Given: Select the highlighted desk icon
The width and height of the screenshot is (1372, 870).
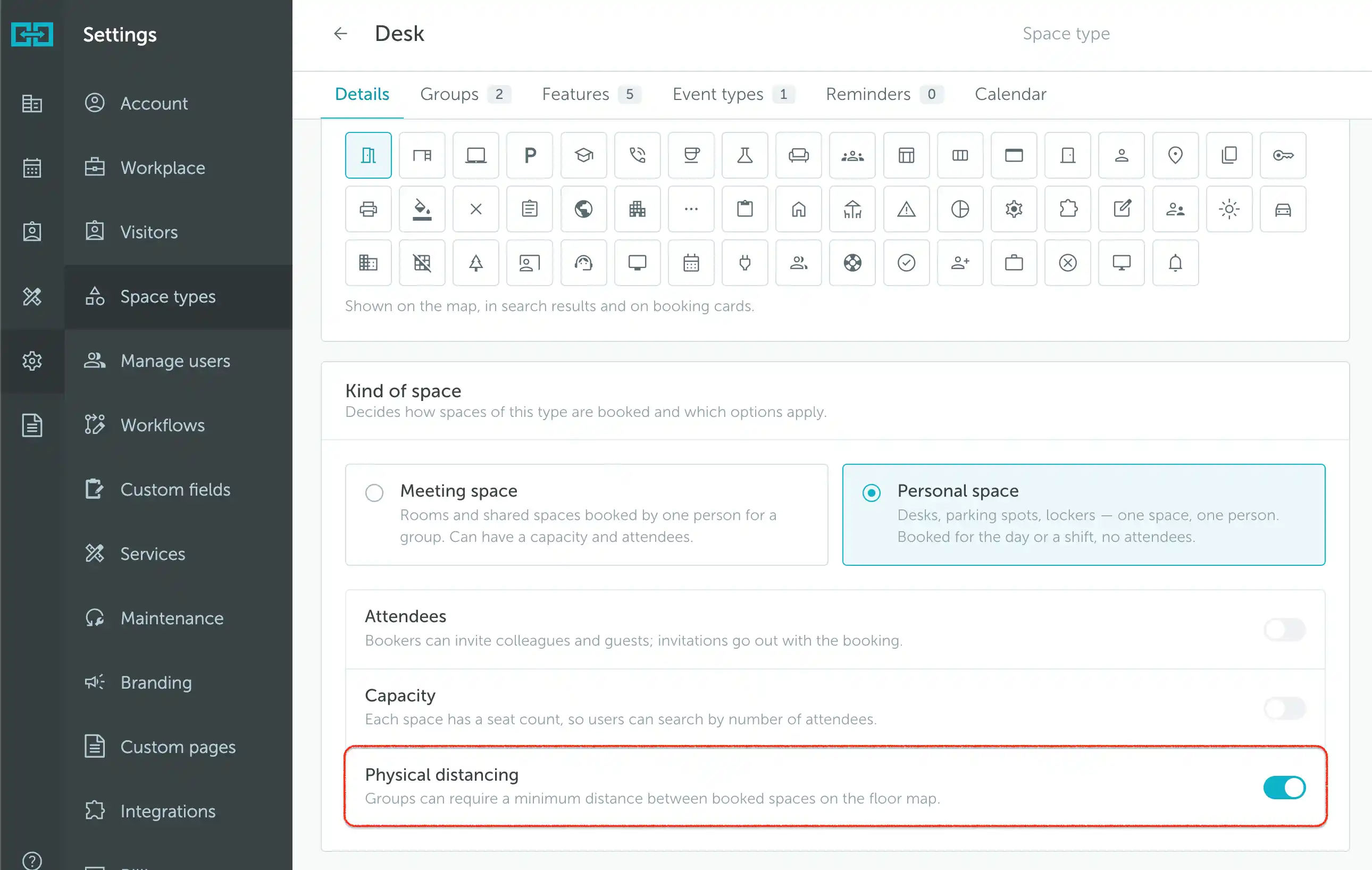Looking at the screenshot, I should point(368,155).
